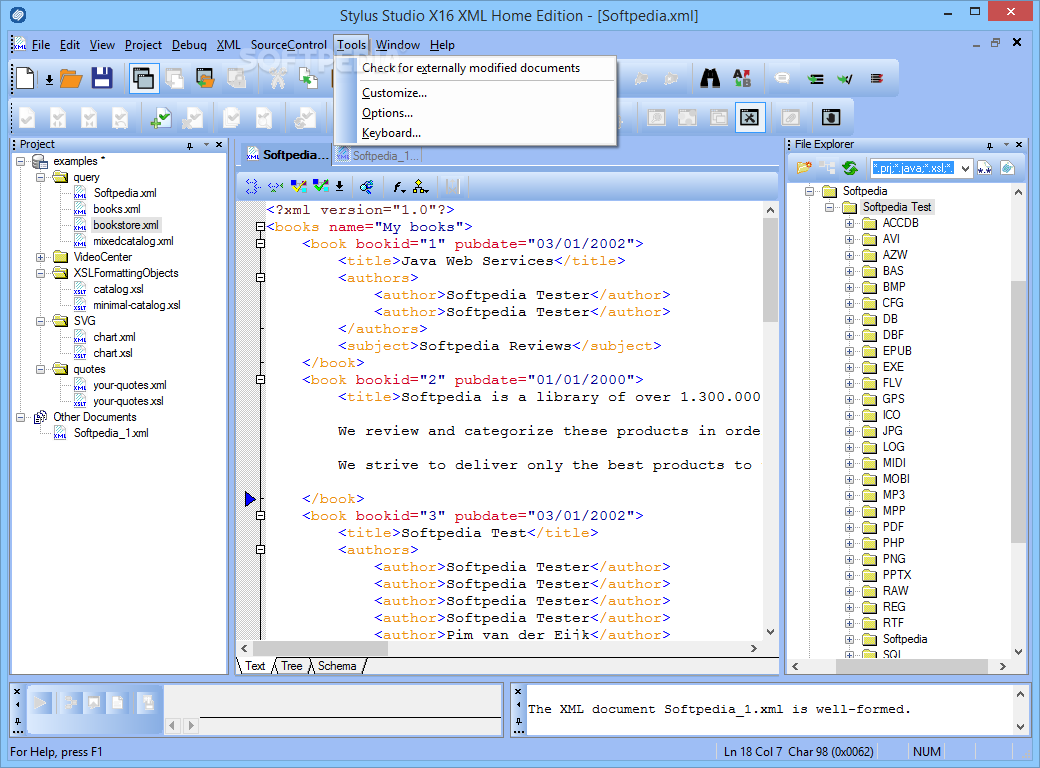The height and width of the screenshot is (768, 1040).
Task: Click the magnifier query icon in editor toolbar
Action: 366,187
